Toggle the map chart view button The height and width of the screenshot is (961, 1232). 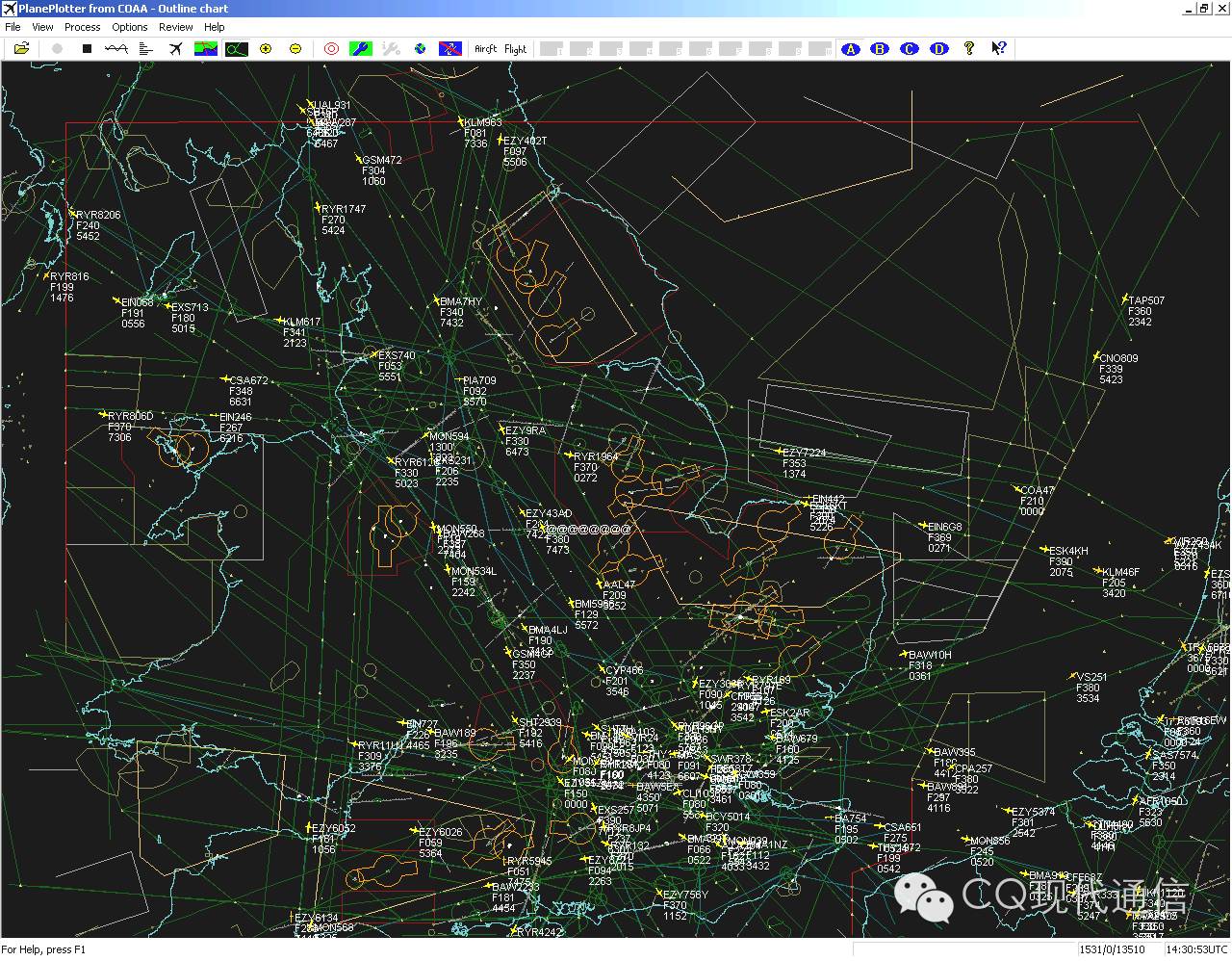pos(206,48)
